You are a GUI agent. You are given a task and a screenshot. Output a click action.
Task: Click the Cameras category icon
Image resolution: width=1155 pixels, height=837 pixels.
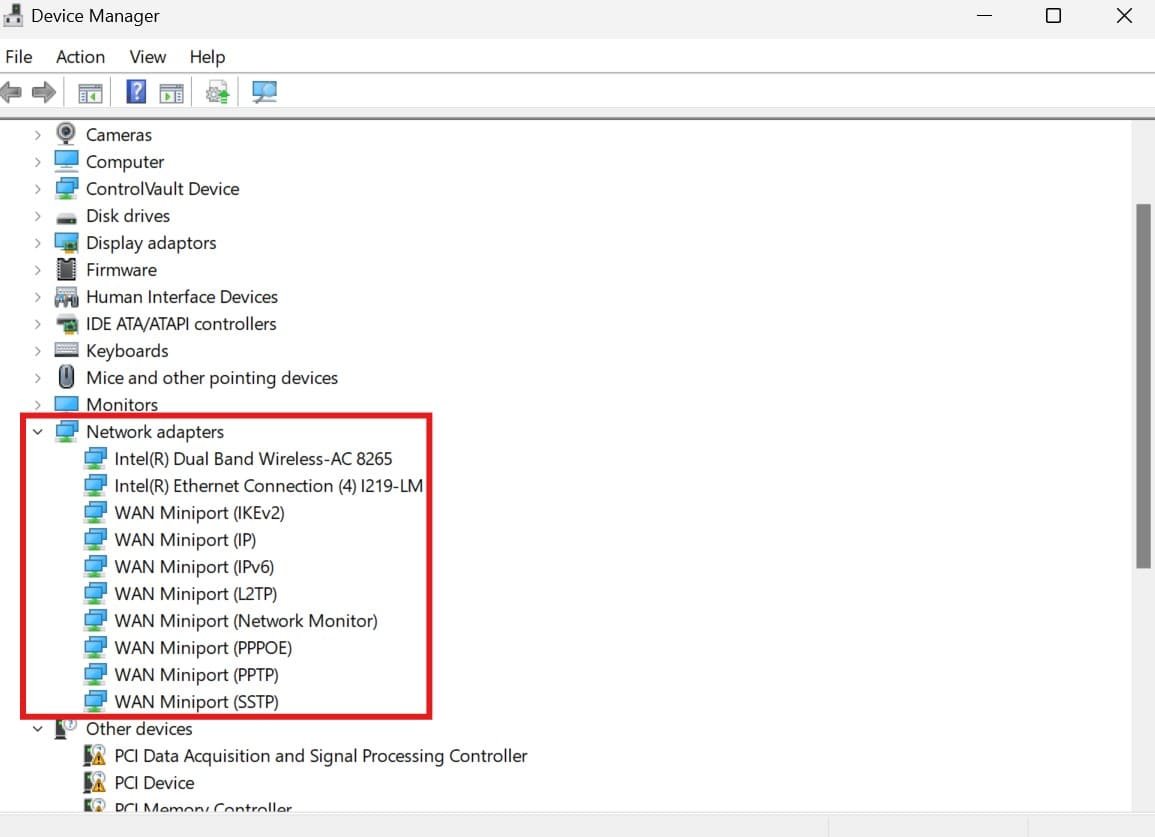[x=66, y=134]
